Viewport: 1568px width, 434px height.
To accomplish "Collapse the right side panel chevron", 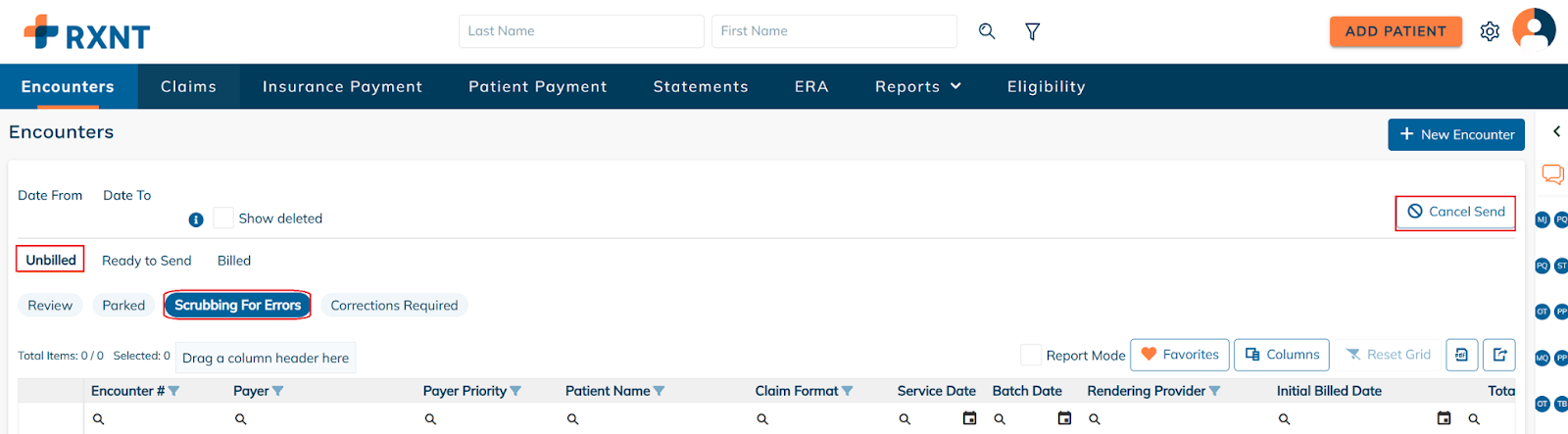I will click(1556, 131).
